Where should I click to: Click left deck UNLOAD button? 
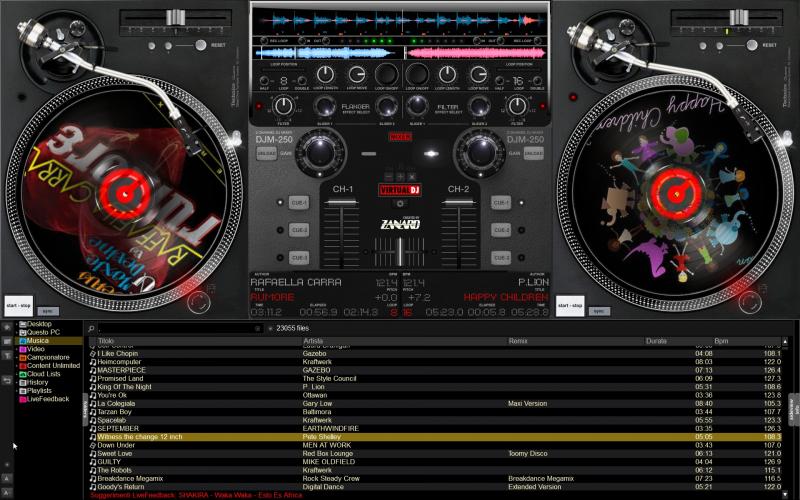pyautogui.click(x=266, y=153)
